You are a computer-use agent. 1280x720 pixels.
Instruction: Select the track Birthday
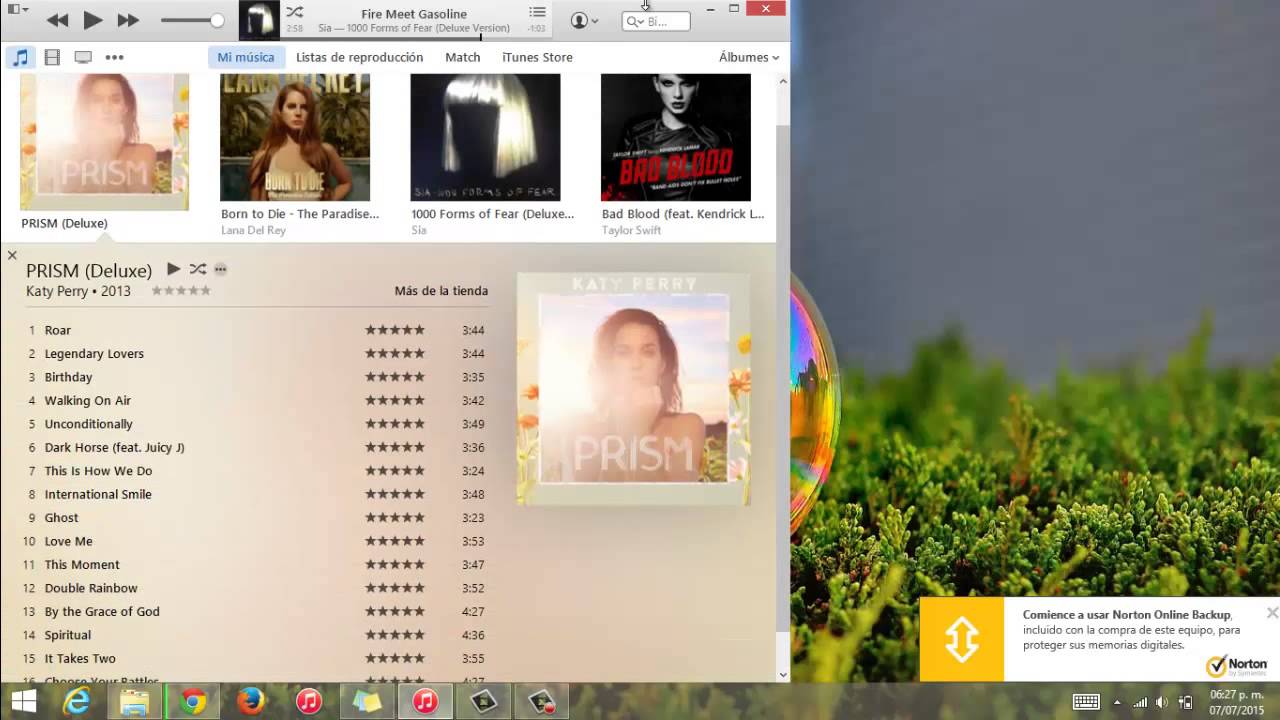[68, 377]
